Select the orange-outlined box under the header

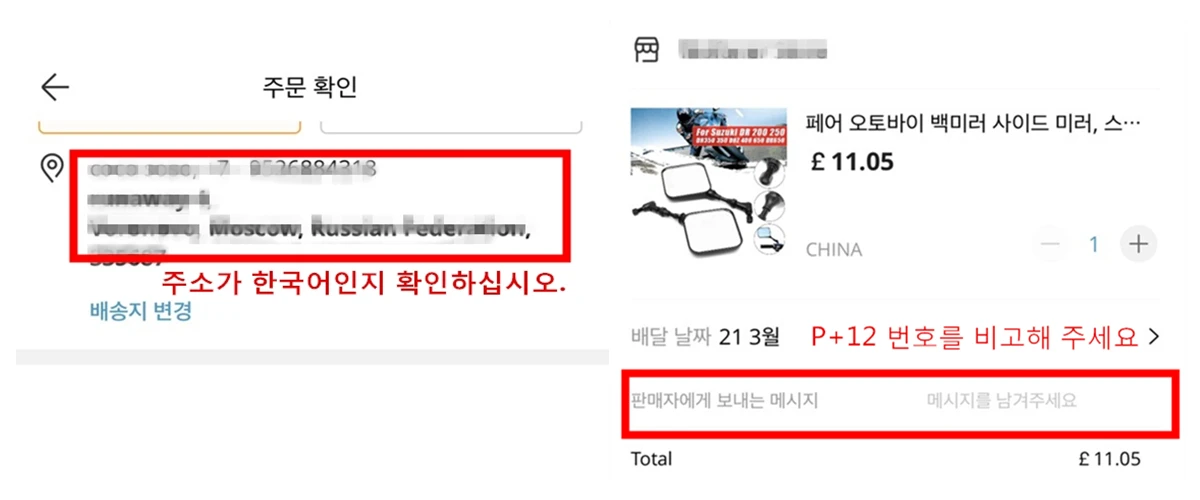(169, 125)
